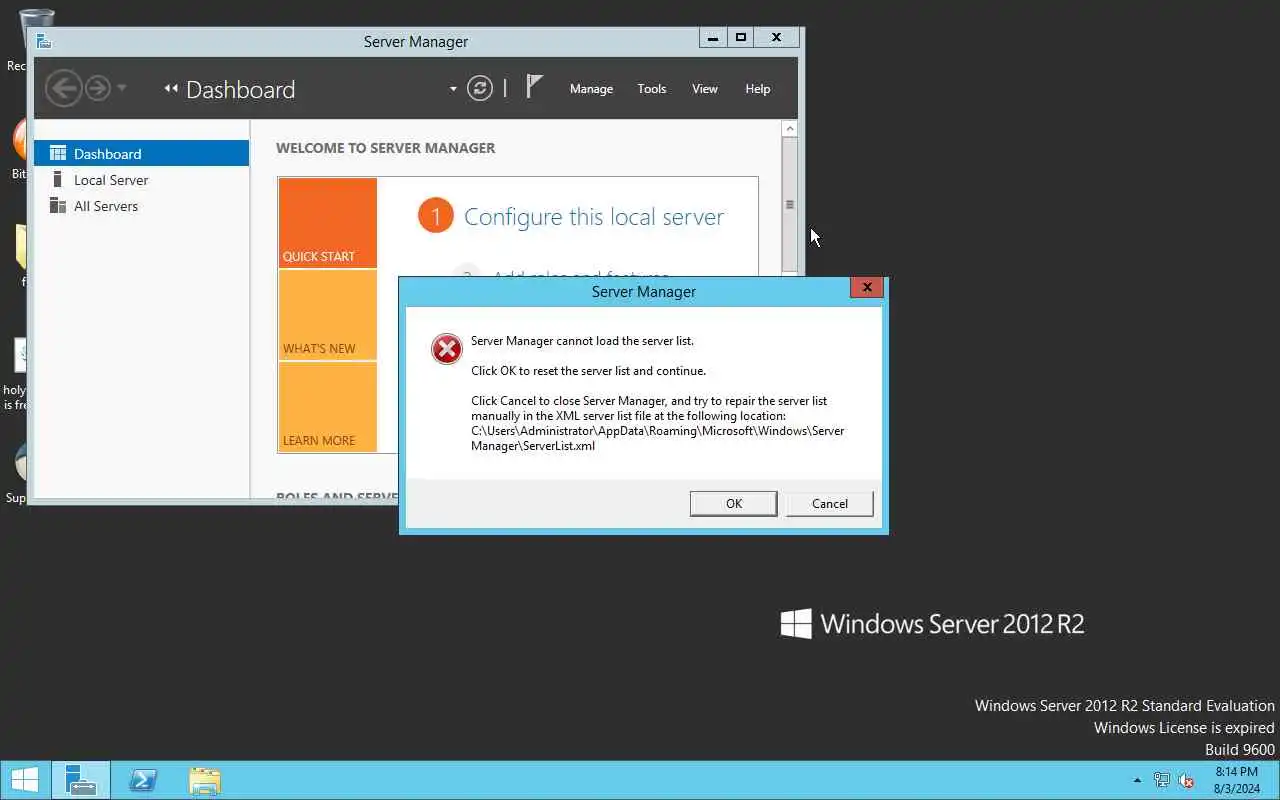The height and width of the screenshot is (800, 1280).
Task: Click the scrollbar up arrow in Server Manager
Action: click(789, 129)
